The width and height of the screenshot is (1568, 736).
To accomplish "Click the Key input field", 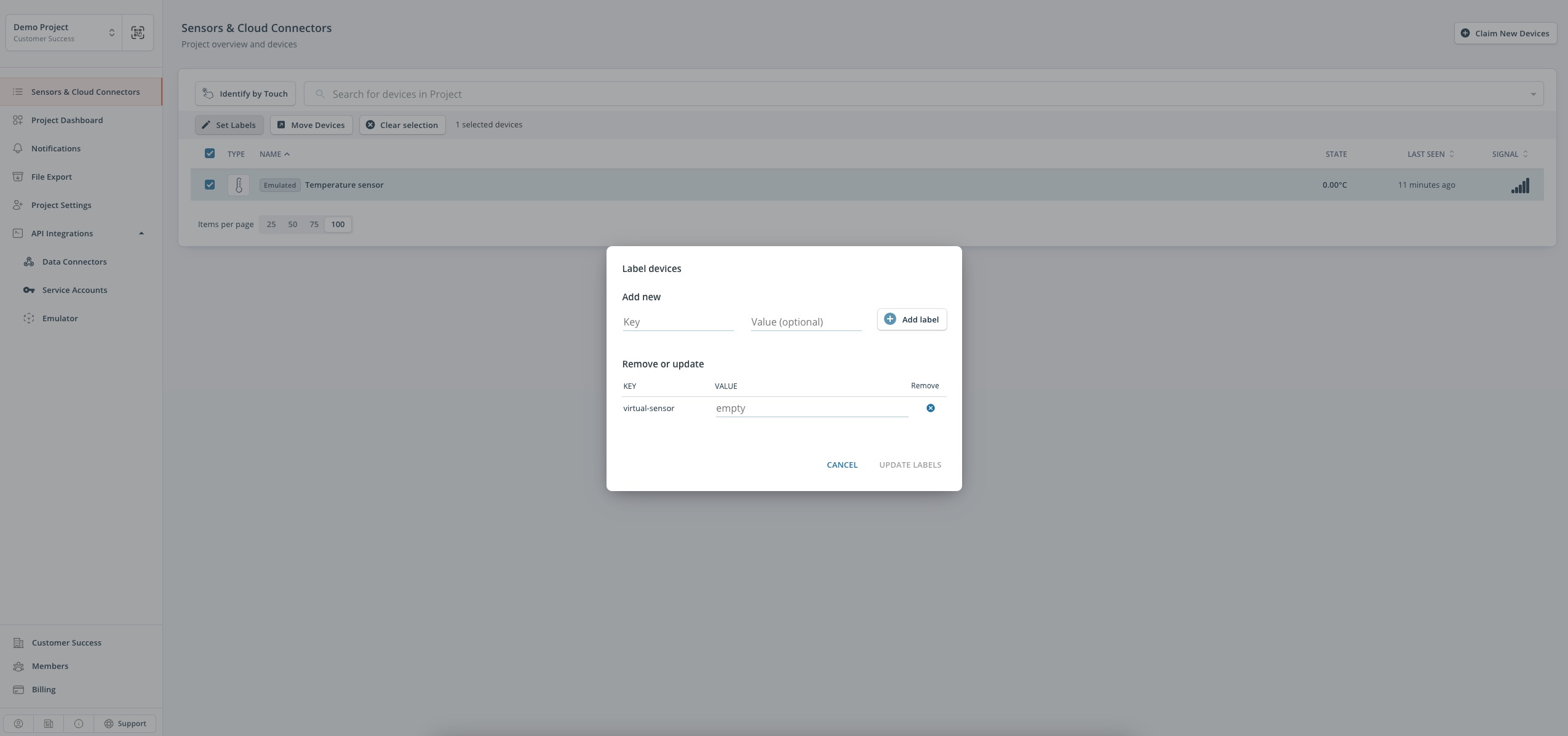I will (678, 322).
